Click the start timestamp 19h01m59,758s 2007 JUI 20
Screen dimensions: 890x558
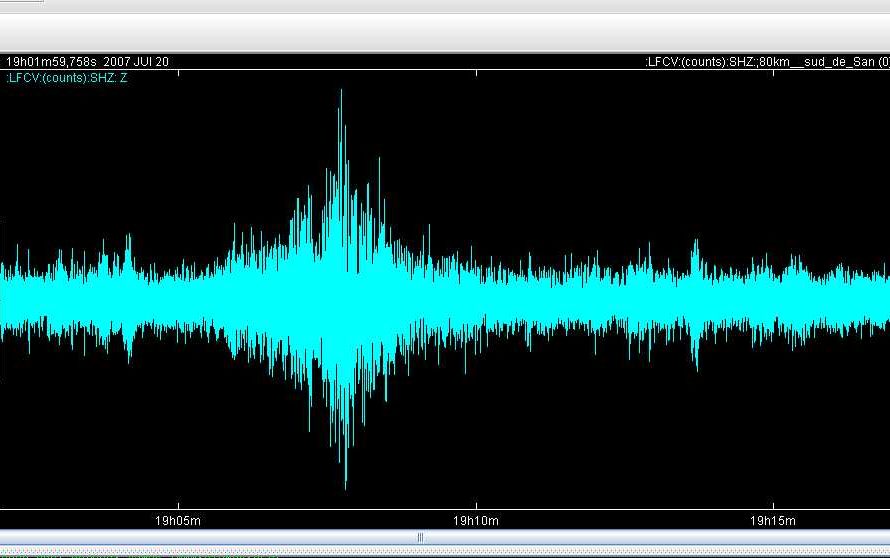pos(87,62)
